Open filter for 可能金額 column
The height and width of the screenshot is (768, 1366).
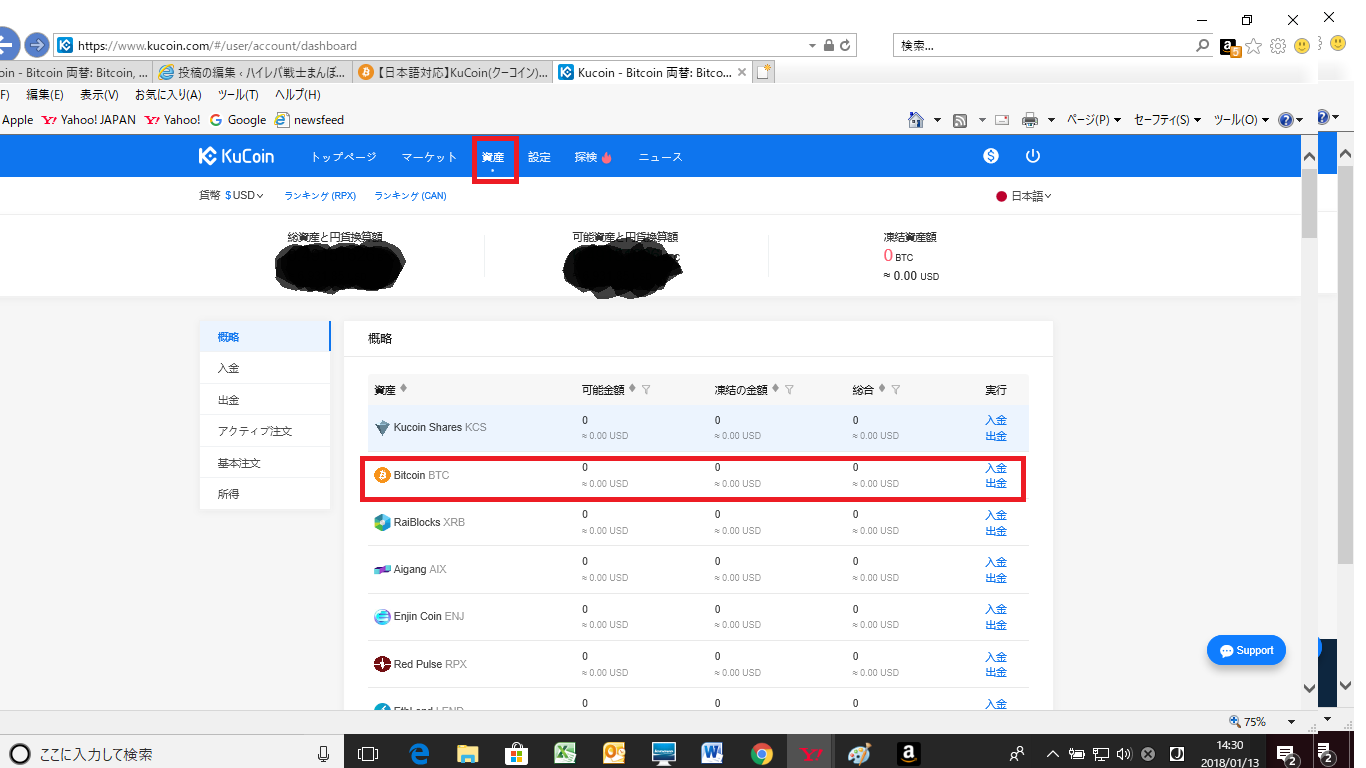click(646, 390)
